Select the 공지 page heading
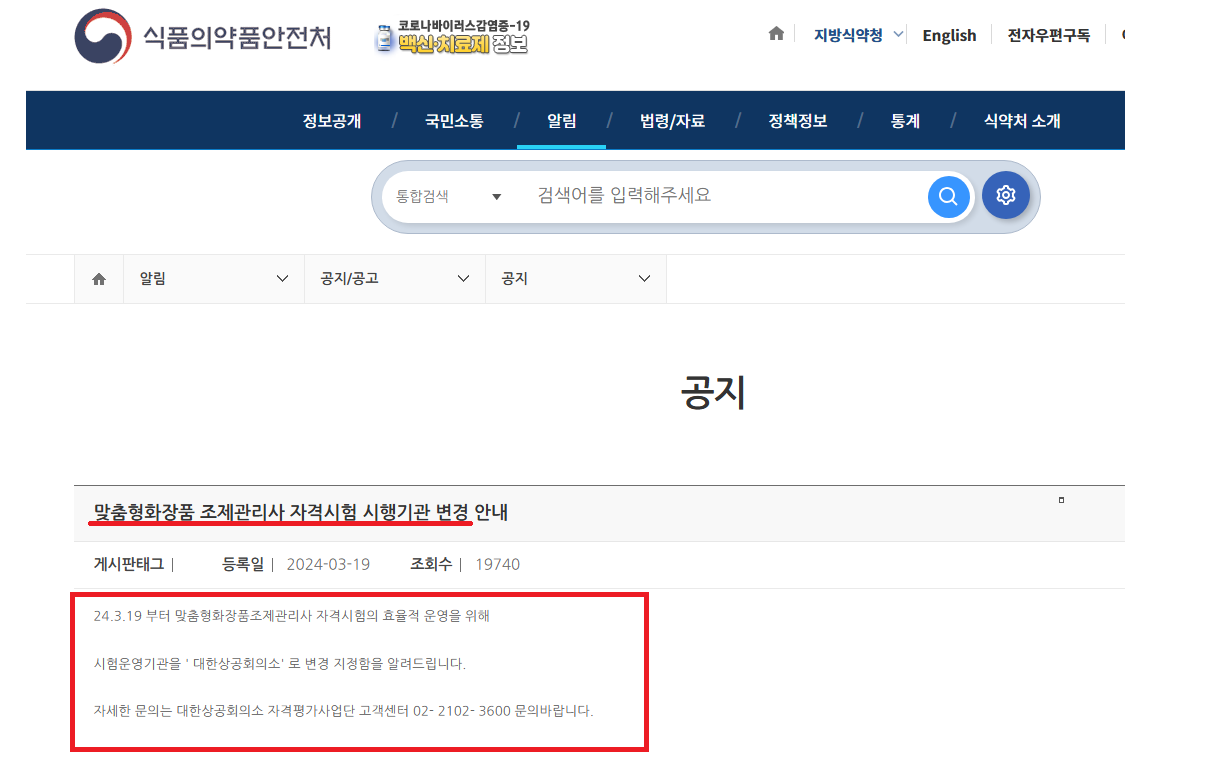1228x776 pixels. point(713,393)
